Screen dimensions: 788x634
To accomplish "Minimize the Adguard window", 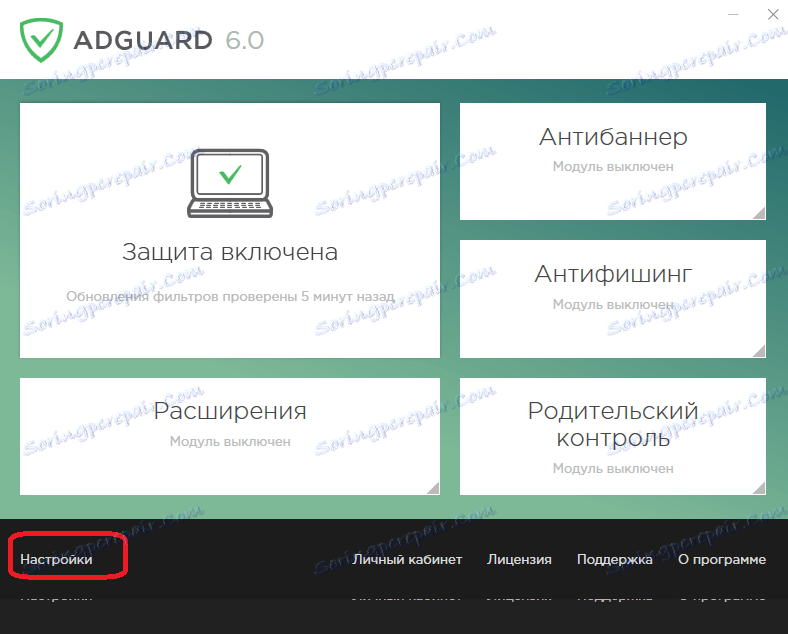I will pos(733,15).
